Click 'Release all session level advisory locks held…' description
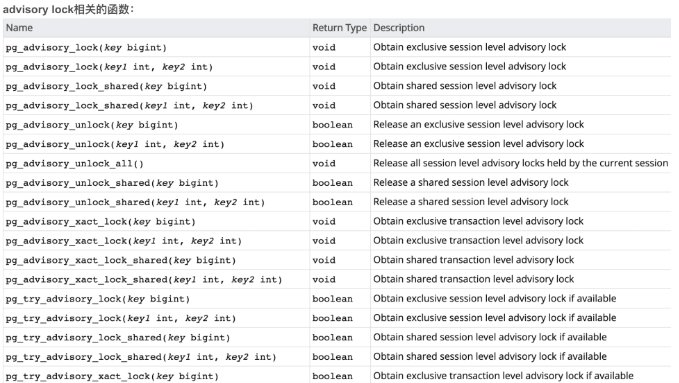The width and height of the screenshot is (679, 383). click(521, 163)
